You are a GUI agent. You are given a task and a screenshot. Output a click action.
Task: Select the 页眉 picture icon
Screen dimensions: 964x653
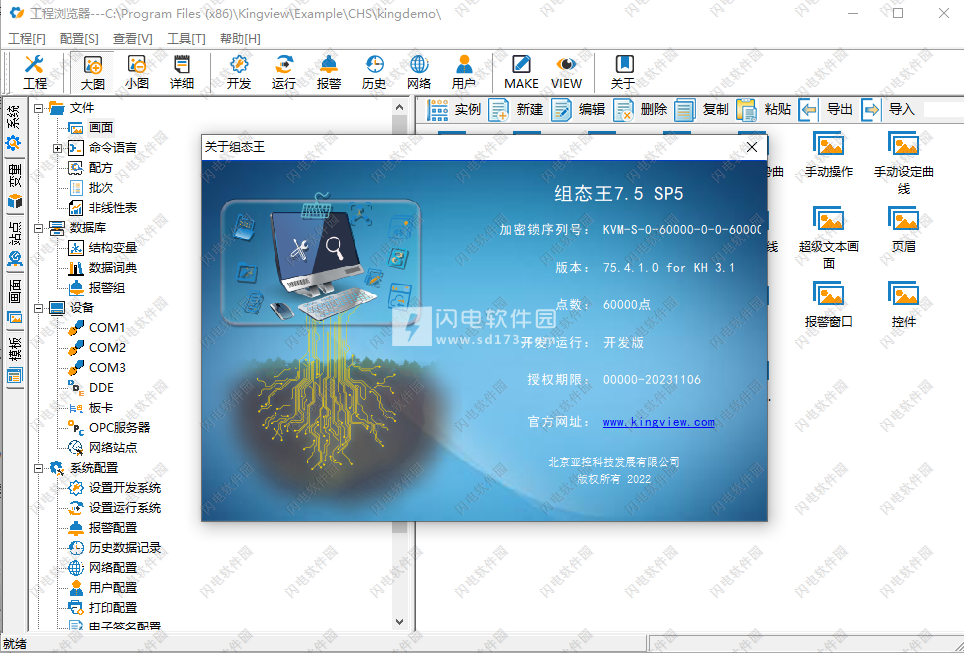click(904, 229)
